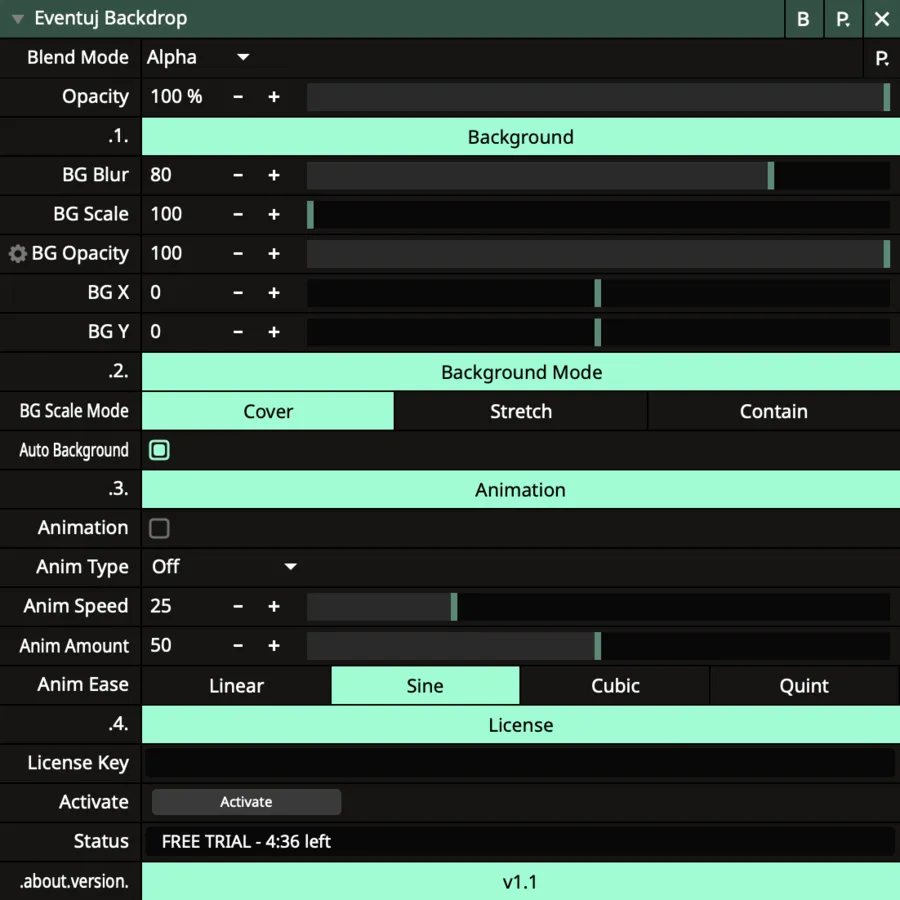Image resolution: width=900 pixels, height=900 pixels.
Task: Open the gear icon beside BG Opacity
Action: click(x=17, y=254)
